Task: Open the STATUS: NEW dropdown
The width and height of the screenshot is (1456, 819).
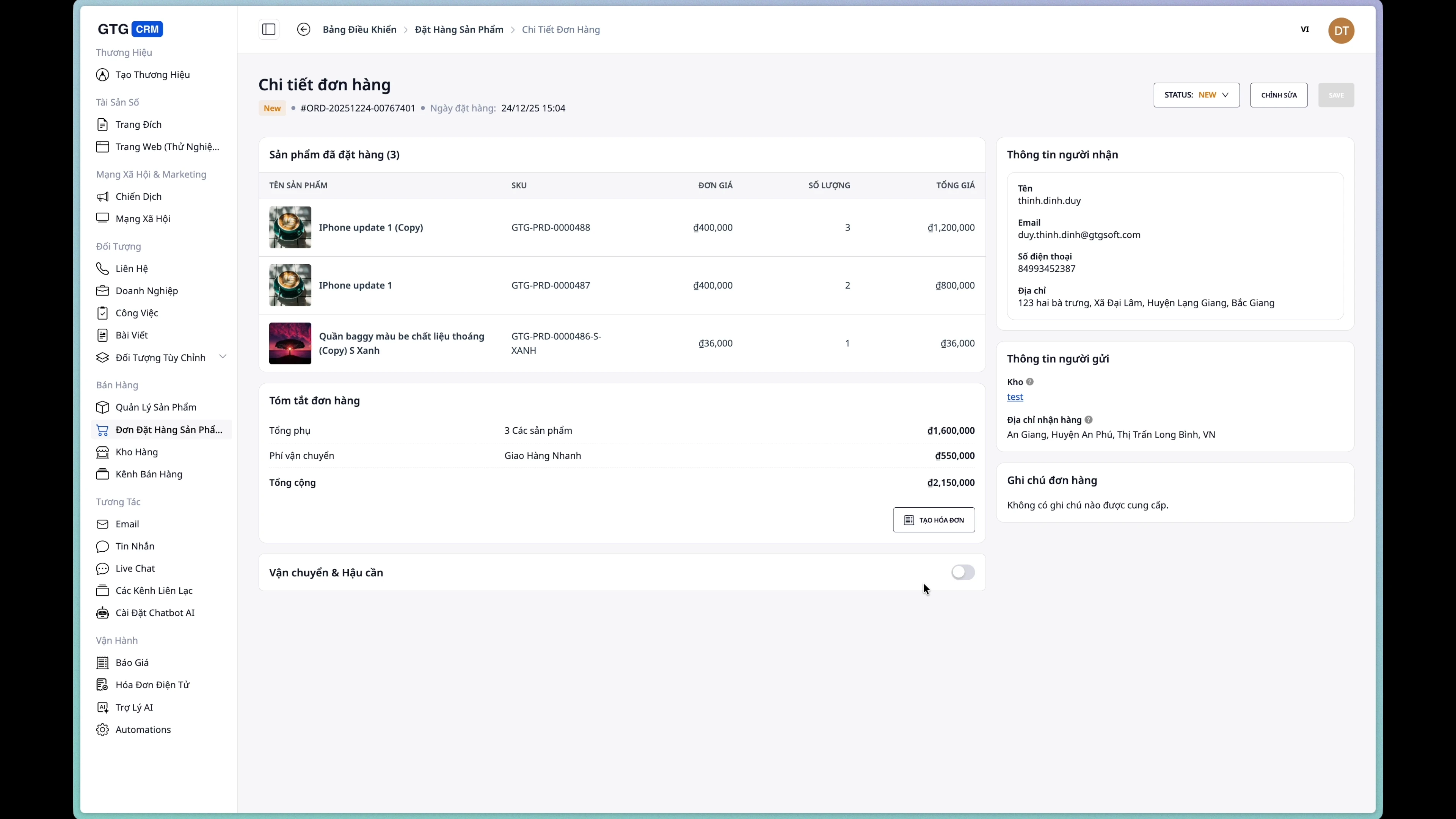Action: click(1196, 95)
